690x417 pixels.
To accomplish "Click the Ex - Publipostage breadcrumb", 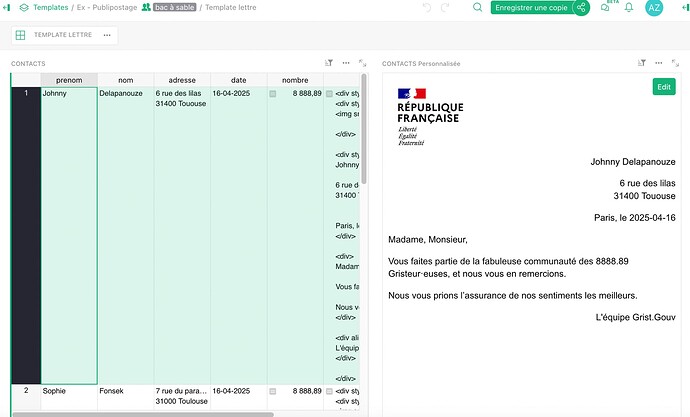I will click(x=107, y=7).
